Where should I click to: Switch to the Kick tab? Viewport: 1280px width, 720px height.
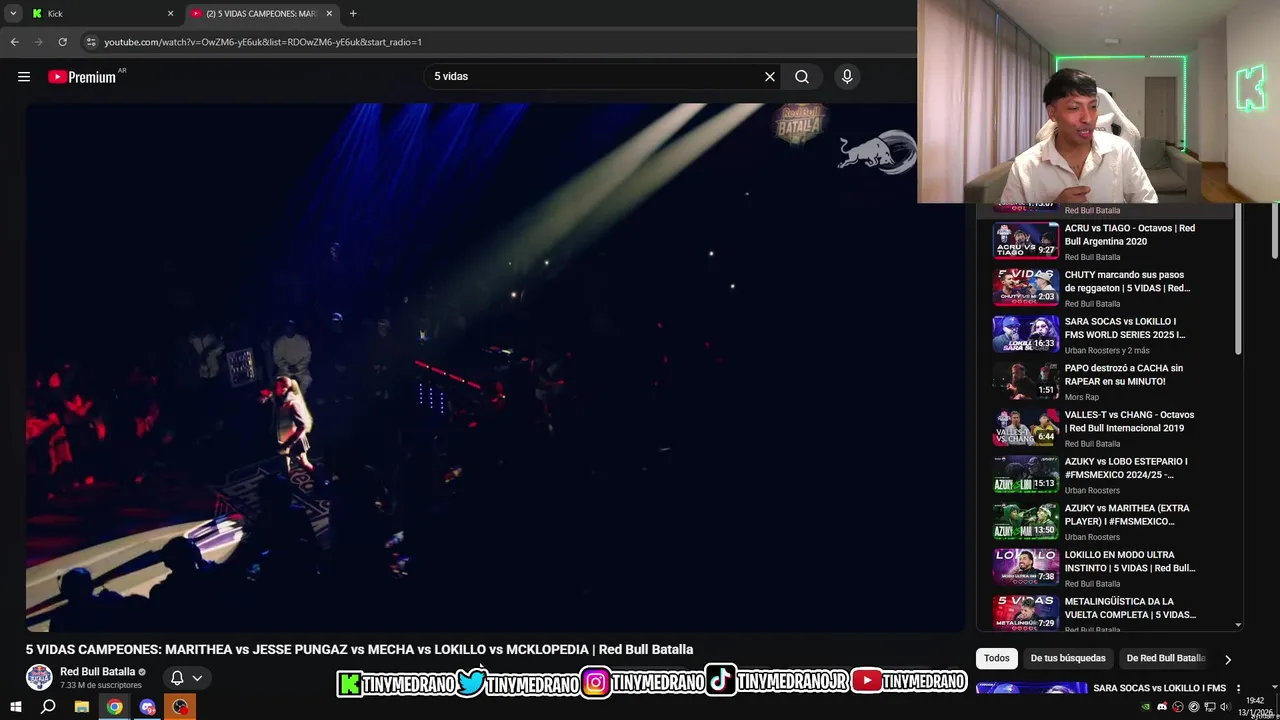(100, 13)
